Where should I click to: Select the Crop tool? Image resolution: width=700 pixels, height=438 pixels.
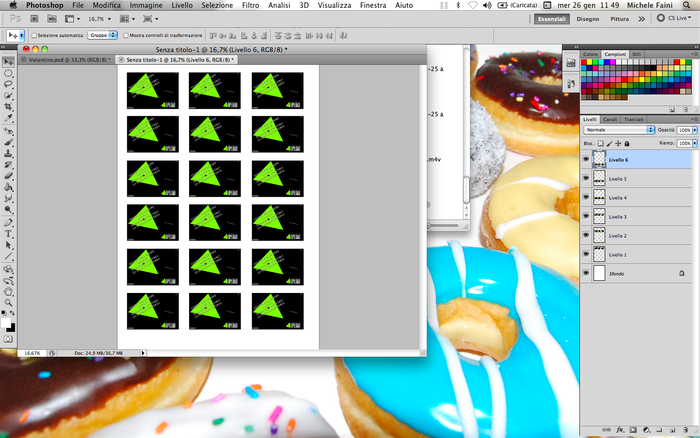tap(8, 107)
